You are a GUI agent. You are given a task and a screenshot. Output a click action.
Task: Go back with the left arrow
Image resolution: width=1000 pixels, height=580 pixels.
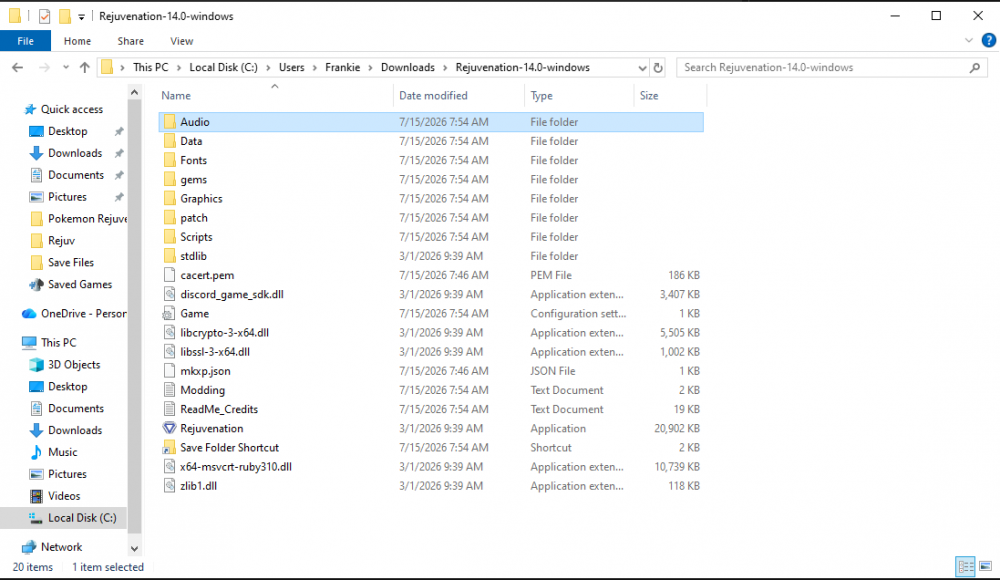pos(17,67)
